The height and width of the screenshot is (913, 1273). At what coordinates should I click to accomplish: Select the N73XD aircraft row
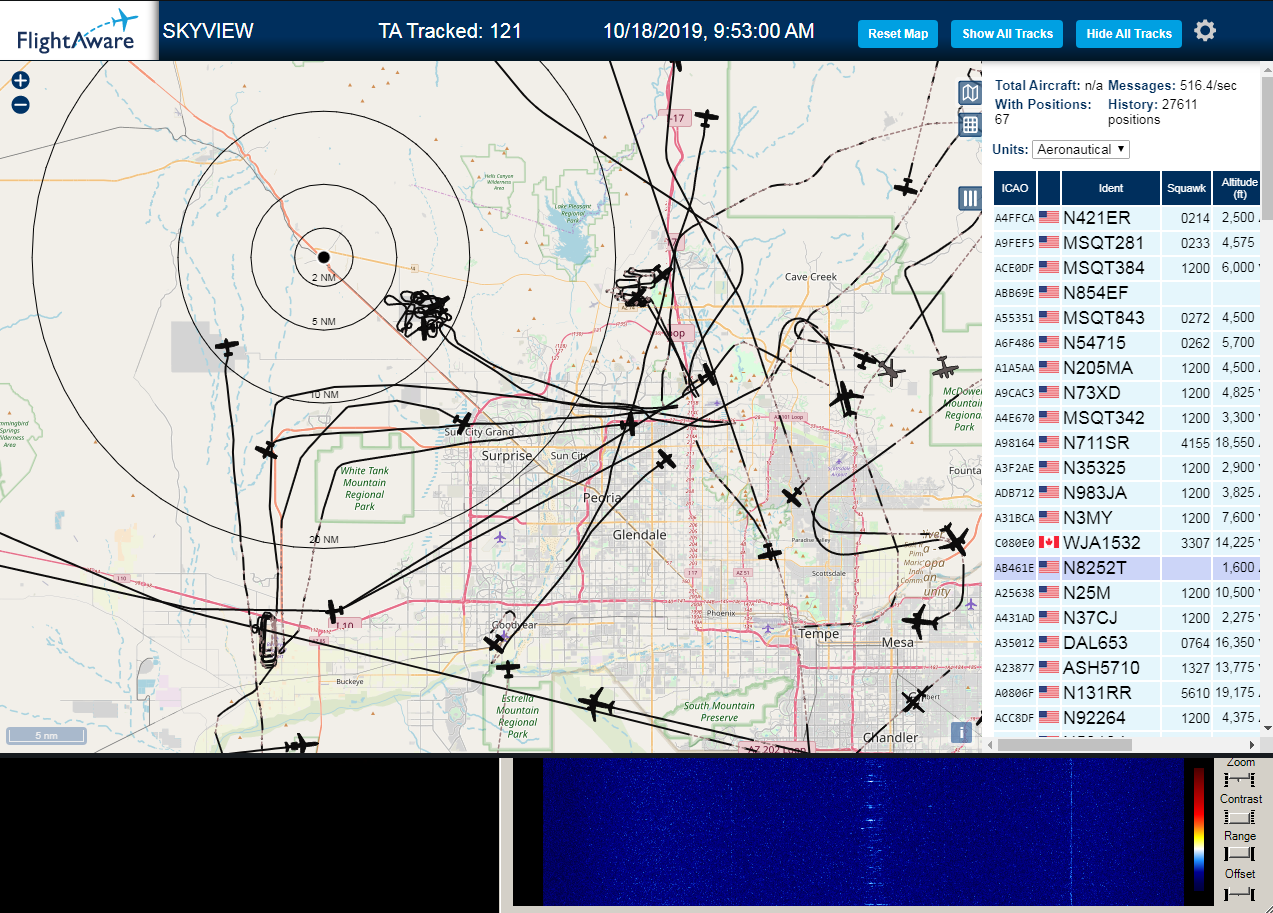pyautogui.click(x=1127, y=393)
